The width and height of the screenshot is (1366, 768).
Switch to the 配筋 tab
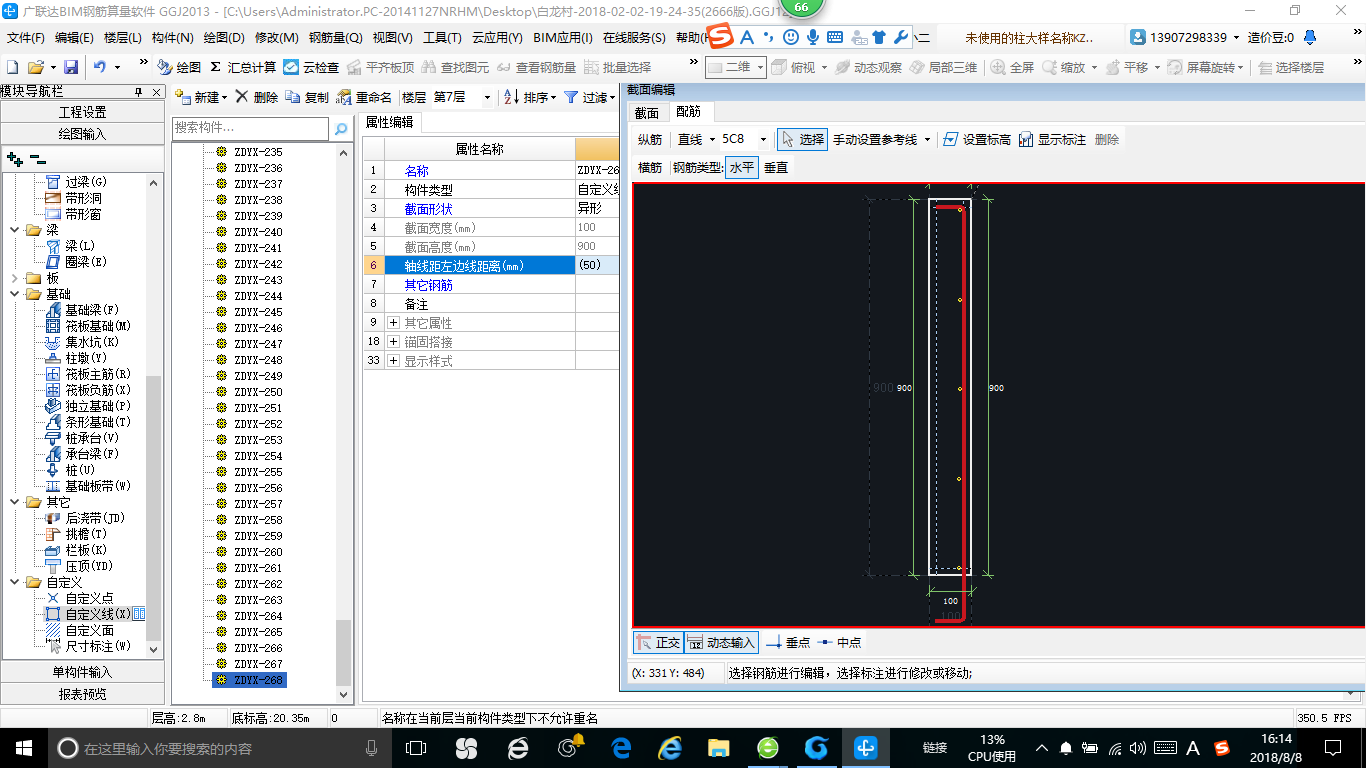688,112
